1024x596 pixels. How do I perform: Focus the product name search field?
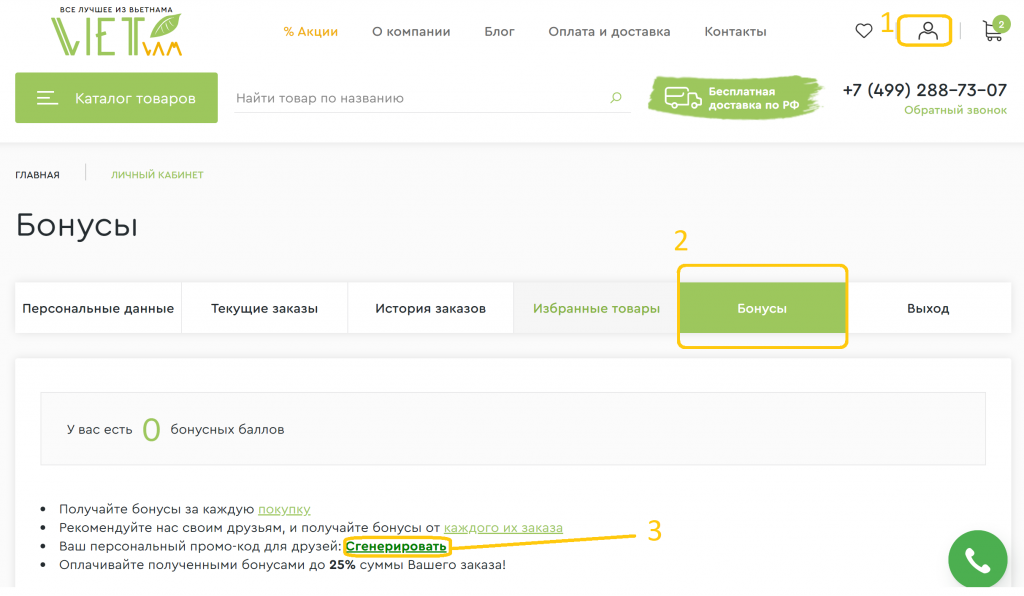click(x=421, y=98)
